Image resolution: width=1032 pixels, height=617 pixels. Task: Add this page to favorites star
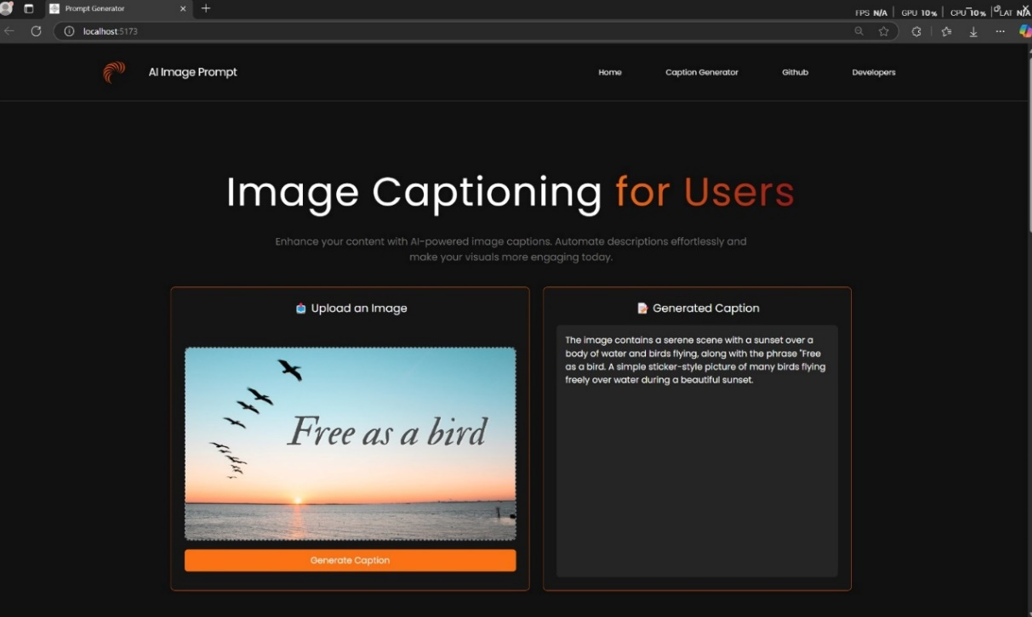coord(883,31)
